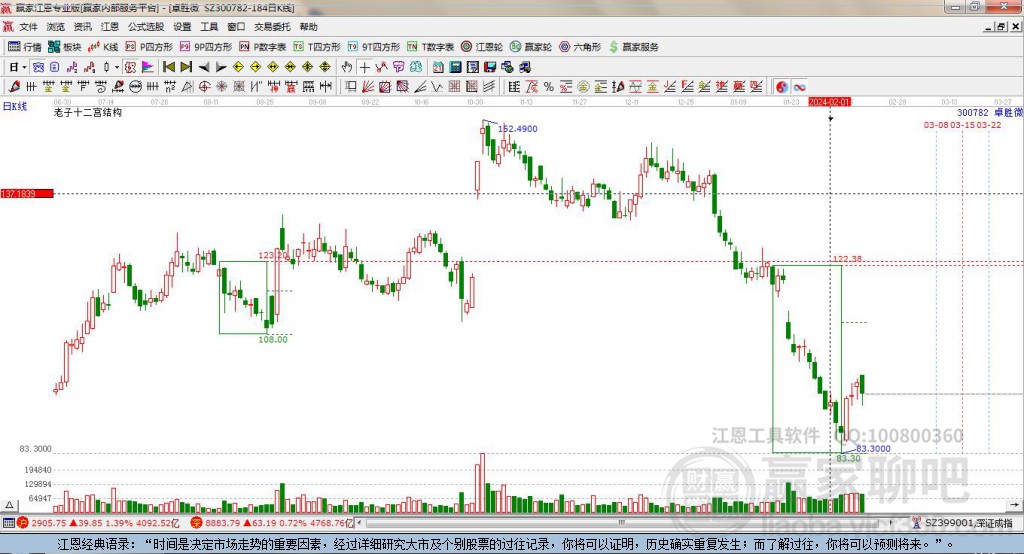This screenshot has width=1024, height=554.
Task: Open the calendar date icon
Action: click(439, 67)
